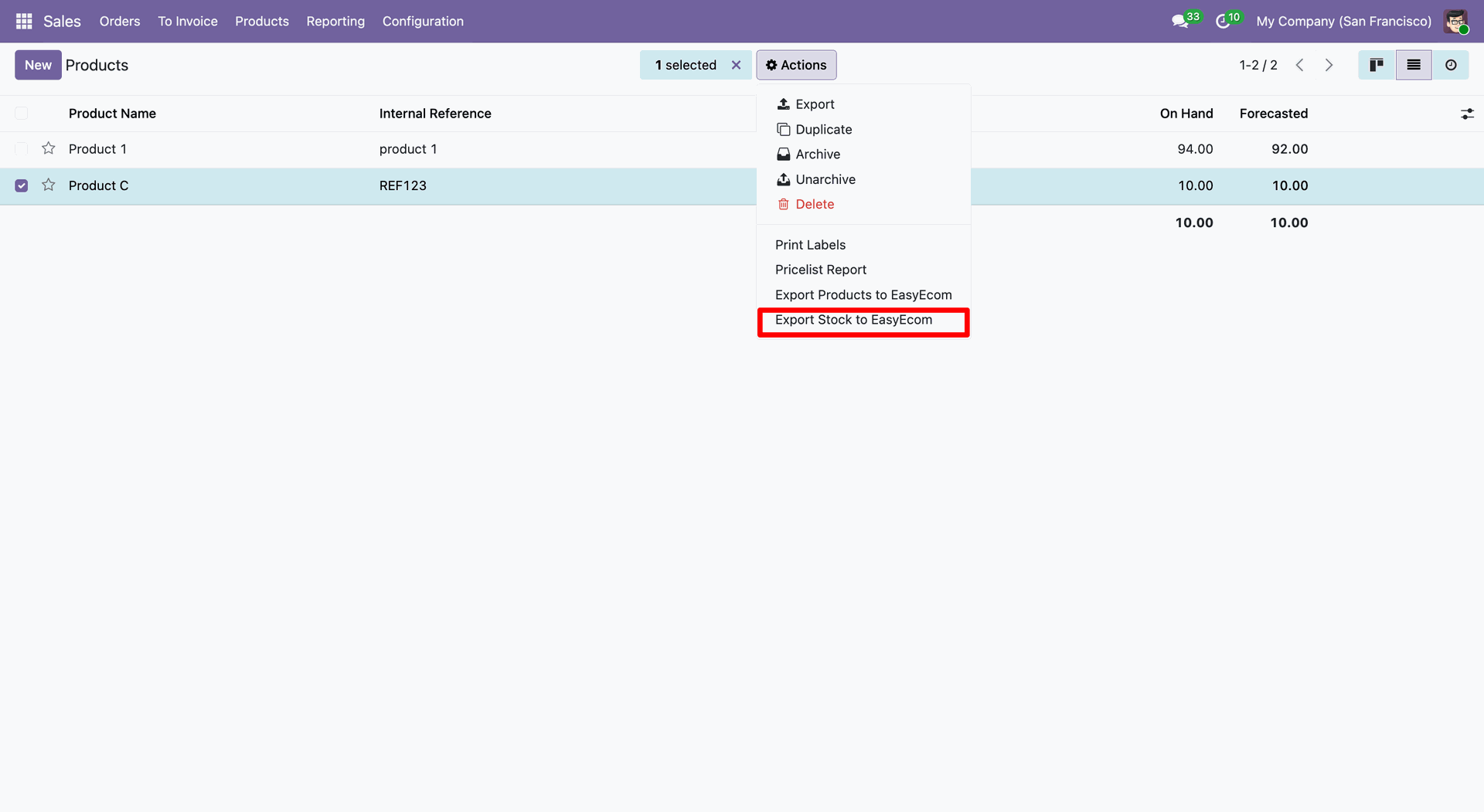Click the New button
The width and height of the screenshot is (1484, 812).
38,65
